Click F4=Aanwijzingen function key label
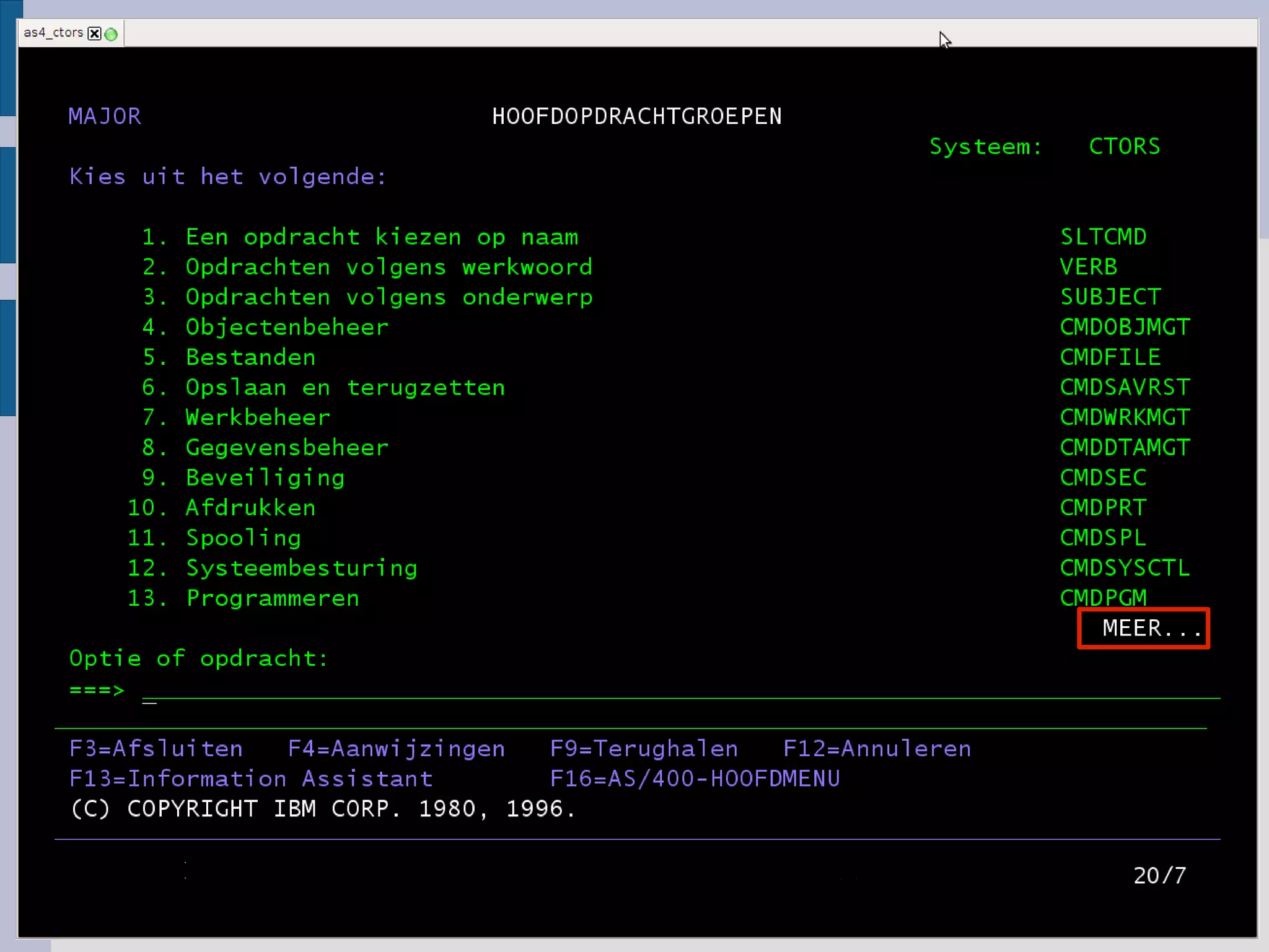The width and height of the screenshot is (1269, 952). click(397, 748)
